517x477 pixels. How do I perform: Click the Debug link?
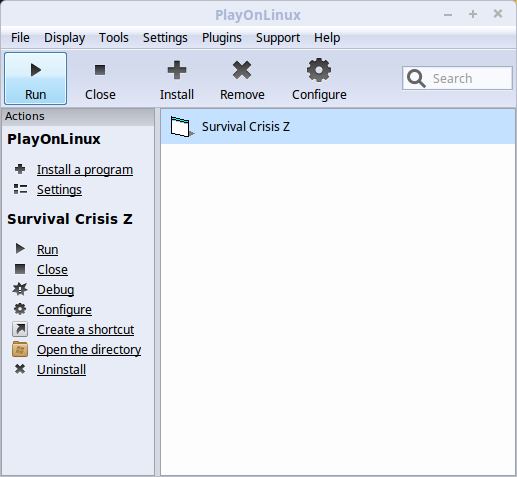click(56, 290)
